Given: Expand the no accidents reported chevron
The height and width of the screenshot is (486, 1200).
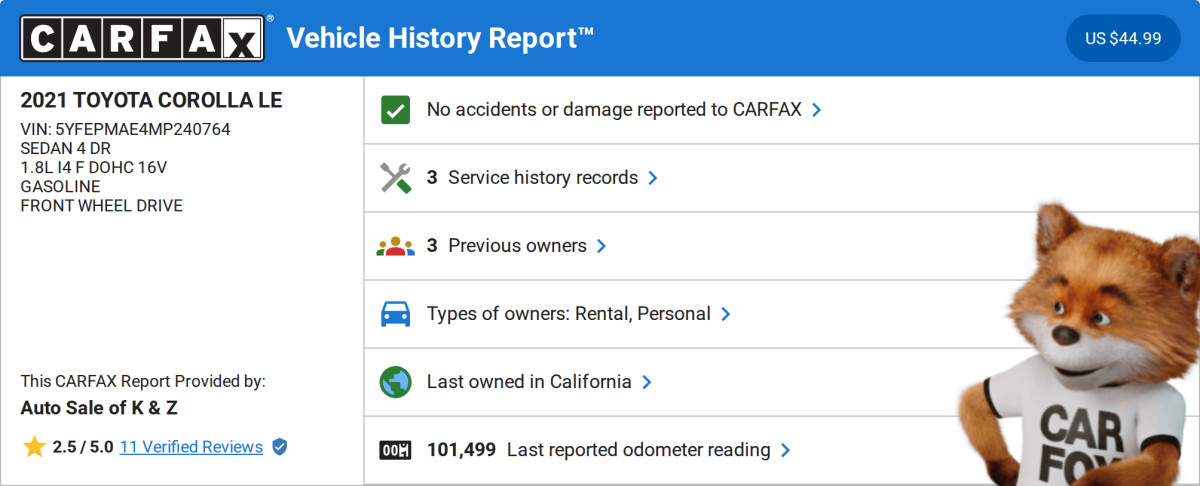Looking at the screenshot, I should 817,110.
